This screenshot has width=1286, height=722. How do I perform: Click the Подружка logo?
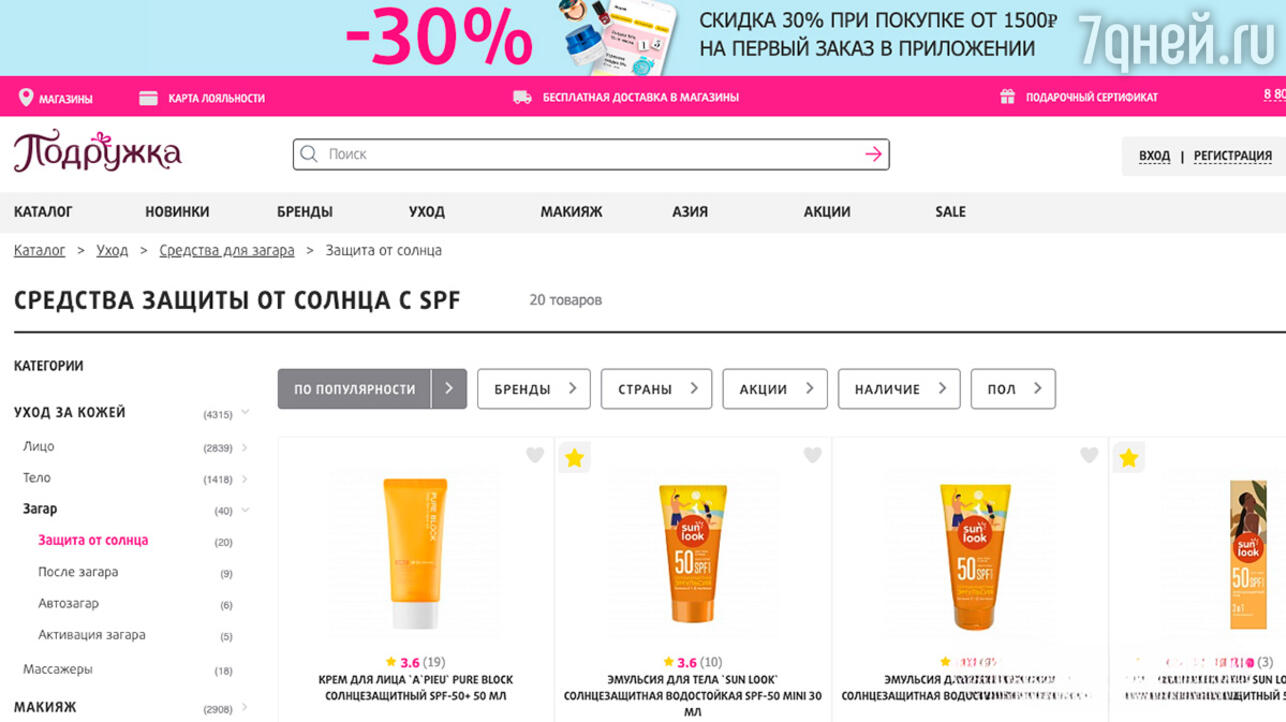pyautogui.click(x=97, y=152)
